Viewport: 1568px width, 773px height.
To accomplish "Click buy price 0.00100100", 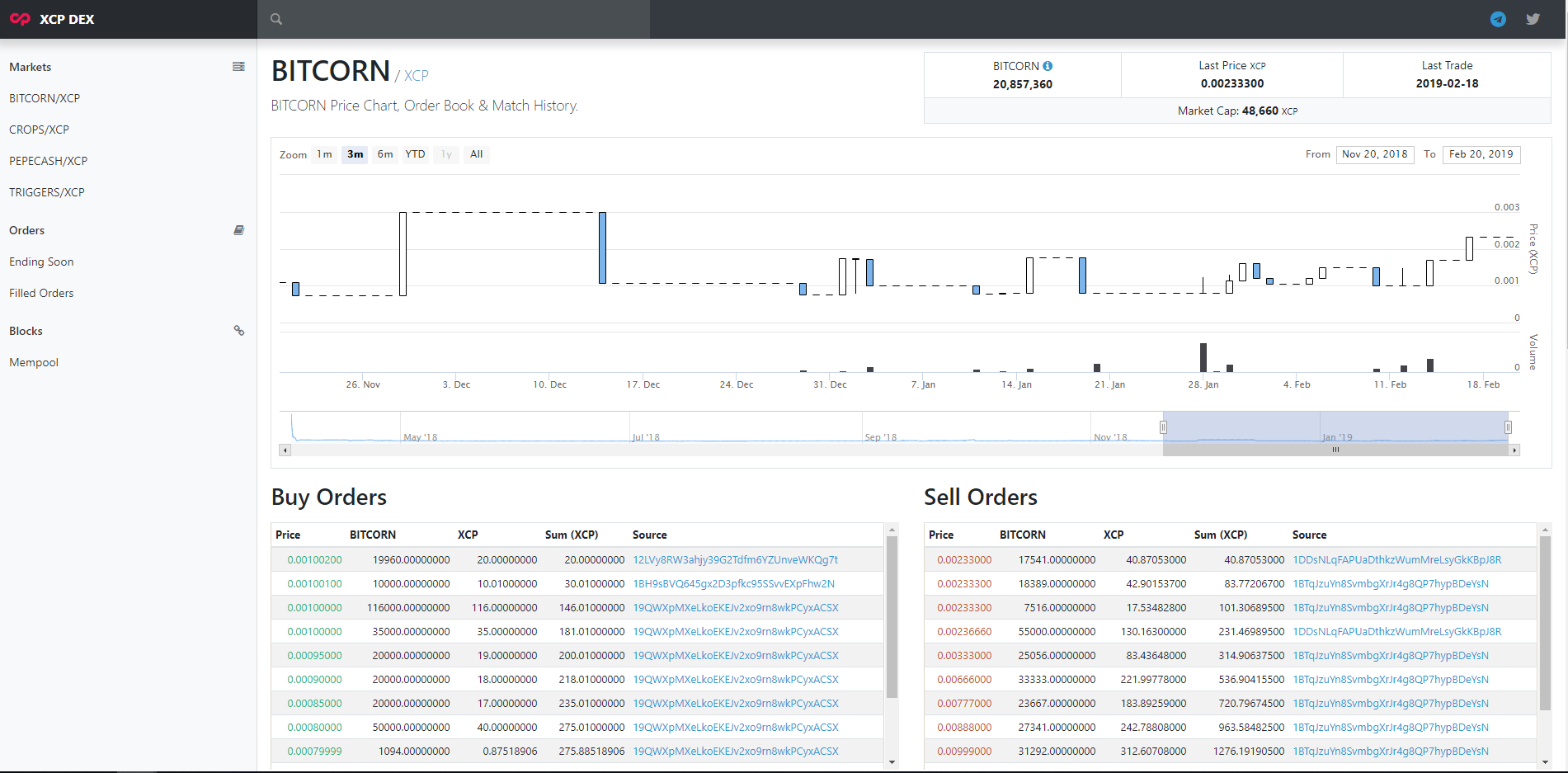I will coord(314,583).
